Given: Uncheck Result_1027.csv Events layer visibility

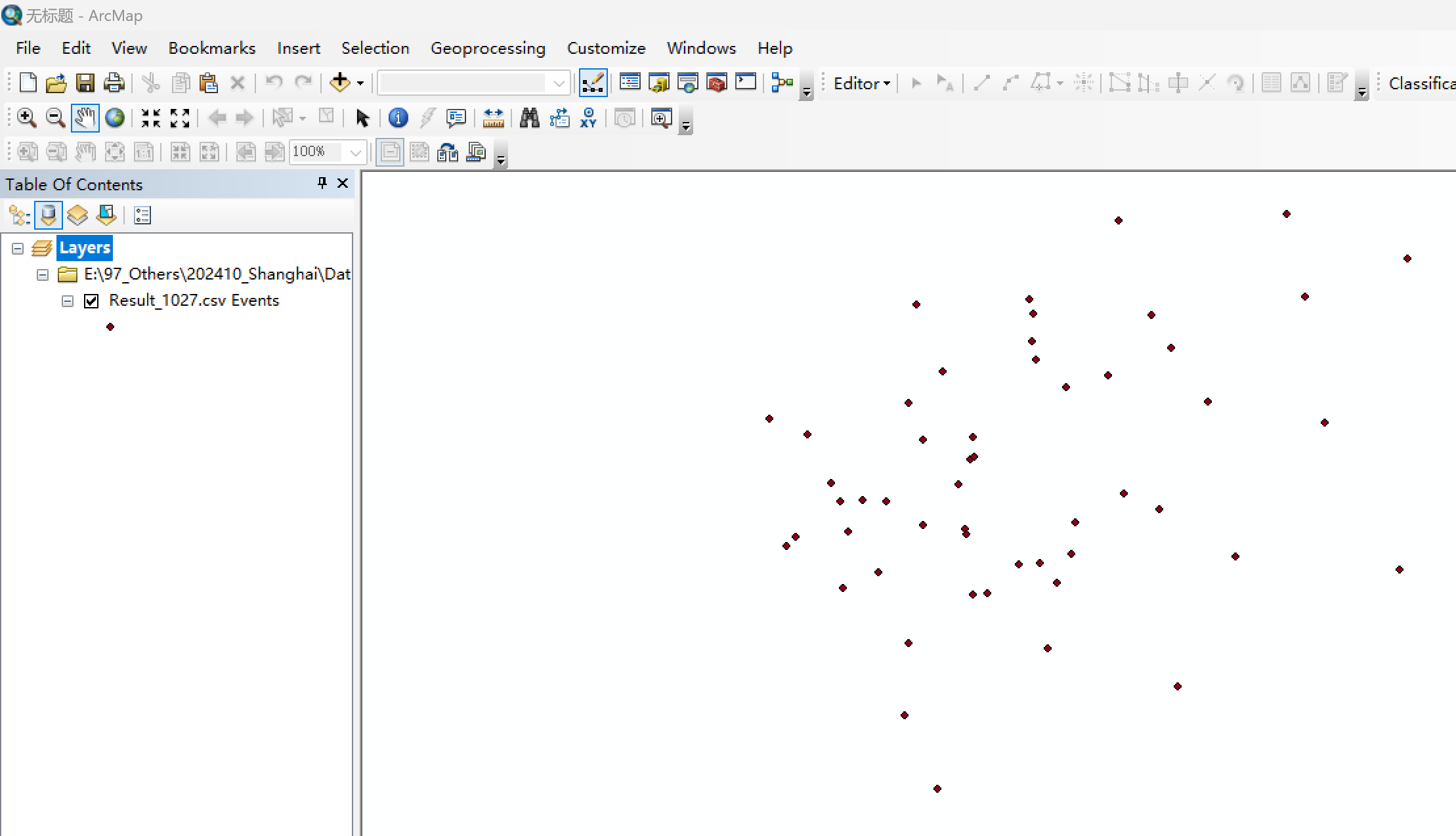Looking at the screenshot, I should (91, 301).
